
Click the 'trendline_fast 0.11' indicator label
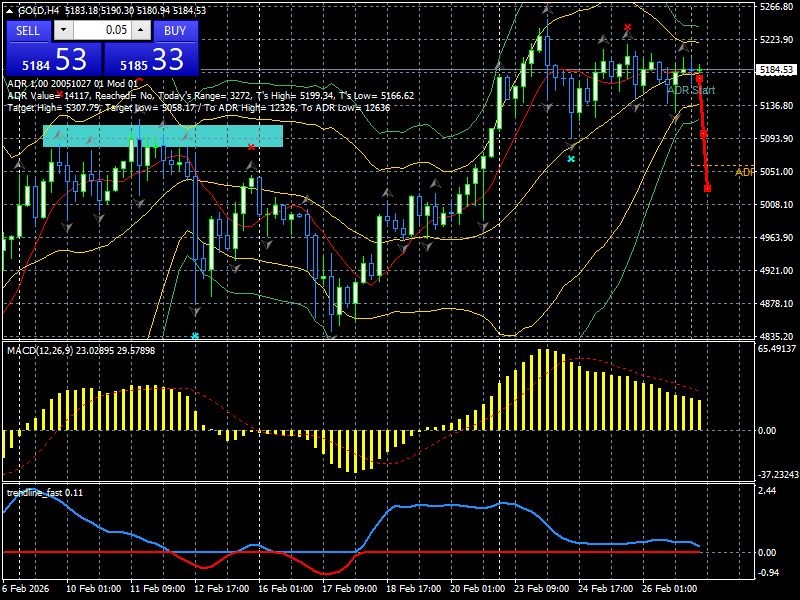tap(44, 493)
